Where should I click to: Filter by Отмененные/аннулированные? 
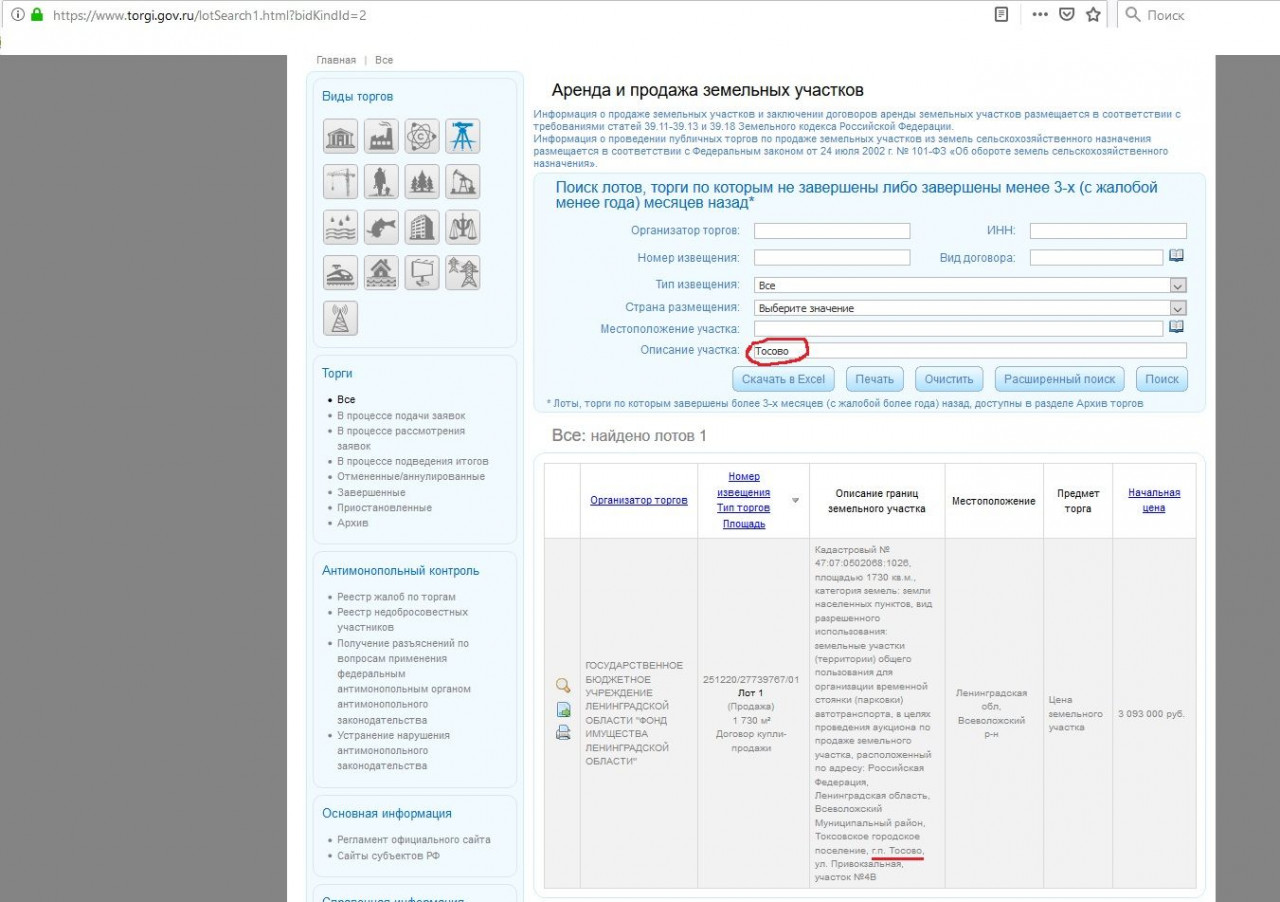[411, 477]
